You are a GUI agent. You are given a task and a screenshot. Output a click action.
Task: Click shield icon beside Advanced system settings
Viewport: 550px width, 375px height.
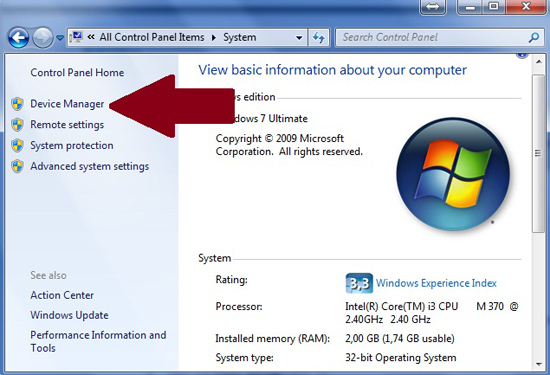point(17,166)
